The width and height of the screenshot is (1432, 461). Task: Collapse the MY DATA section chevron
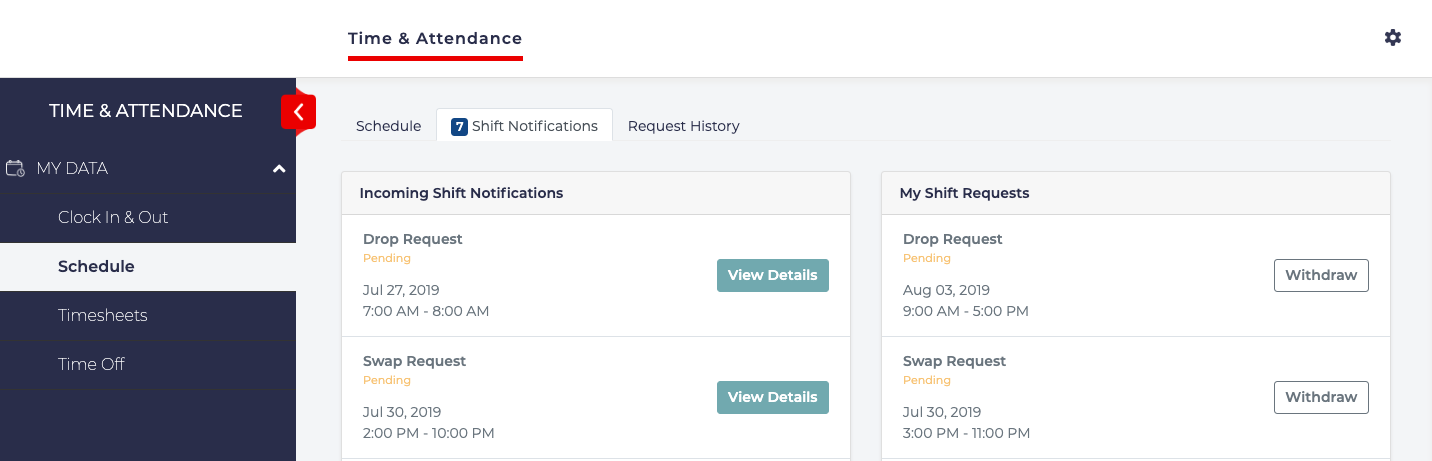(279, 169)
